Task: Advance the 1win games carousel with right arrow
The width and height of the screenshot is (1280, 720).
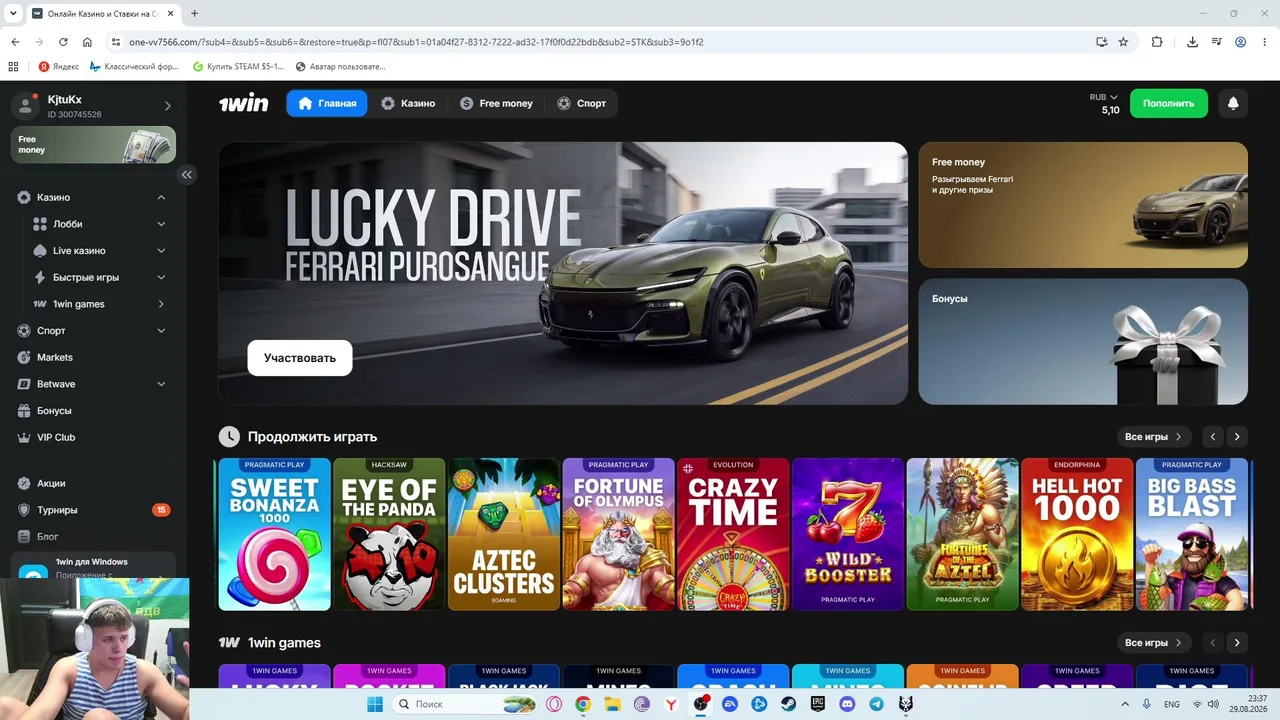Action: (x=1237, y=642)
